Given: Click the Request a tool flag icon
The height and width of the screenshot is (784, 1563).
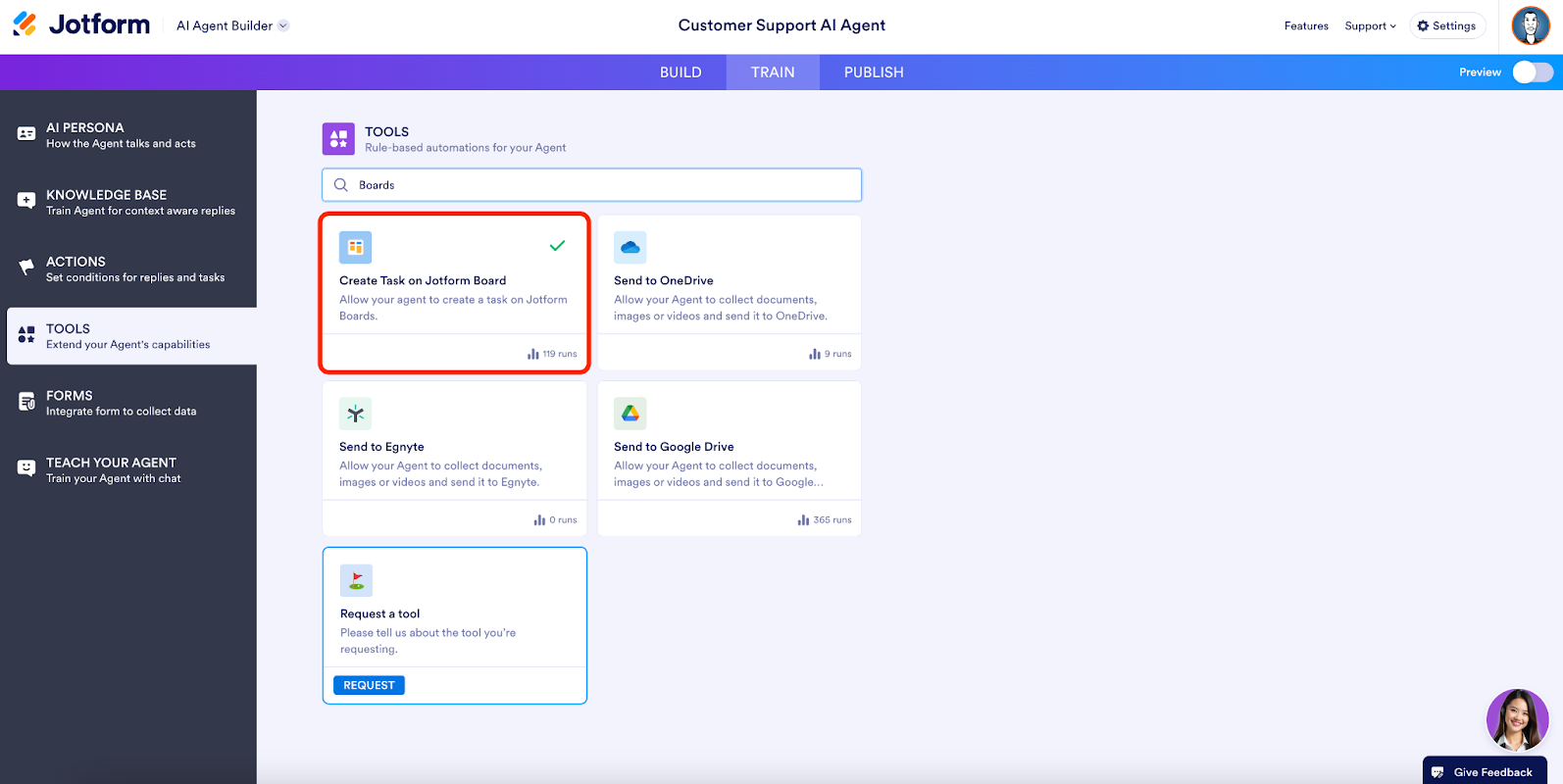Looking at the screenshot, I should coord(357,580).
